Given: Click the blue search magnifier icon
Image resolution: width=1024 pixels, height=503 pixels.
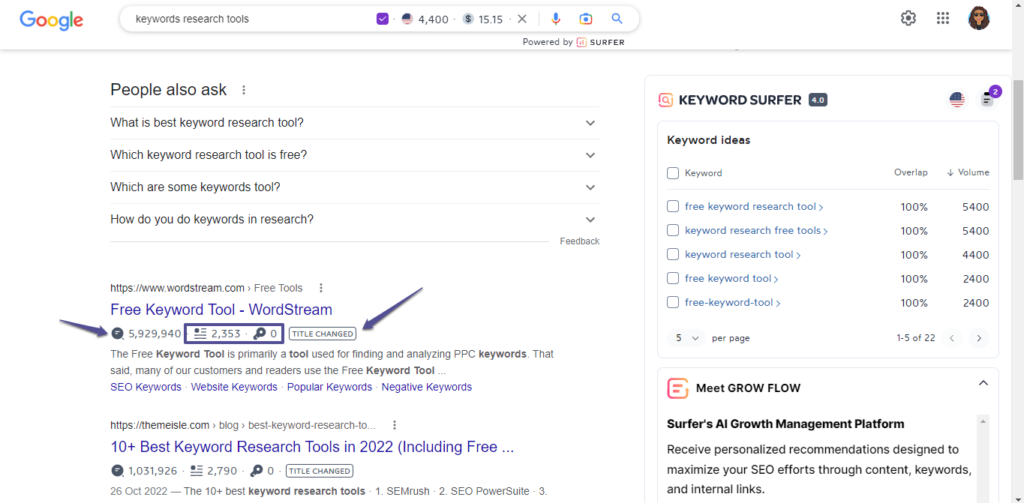Looking at the screenshot, I should tap(617, 19).
